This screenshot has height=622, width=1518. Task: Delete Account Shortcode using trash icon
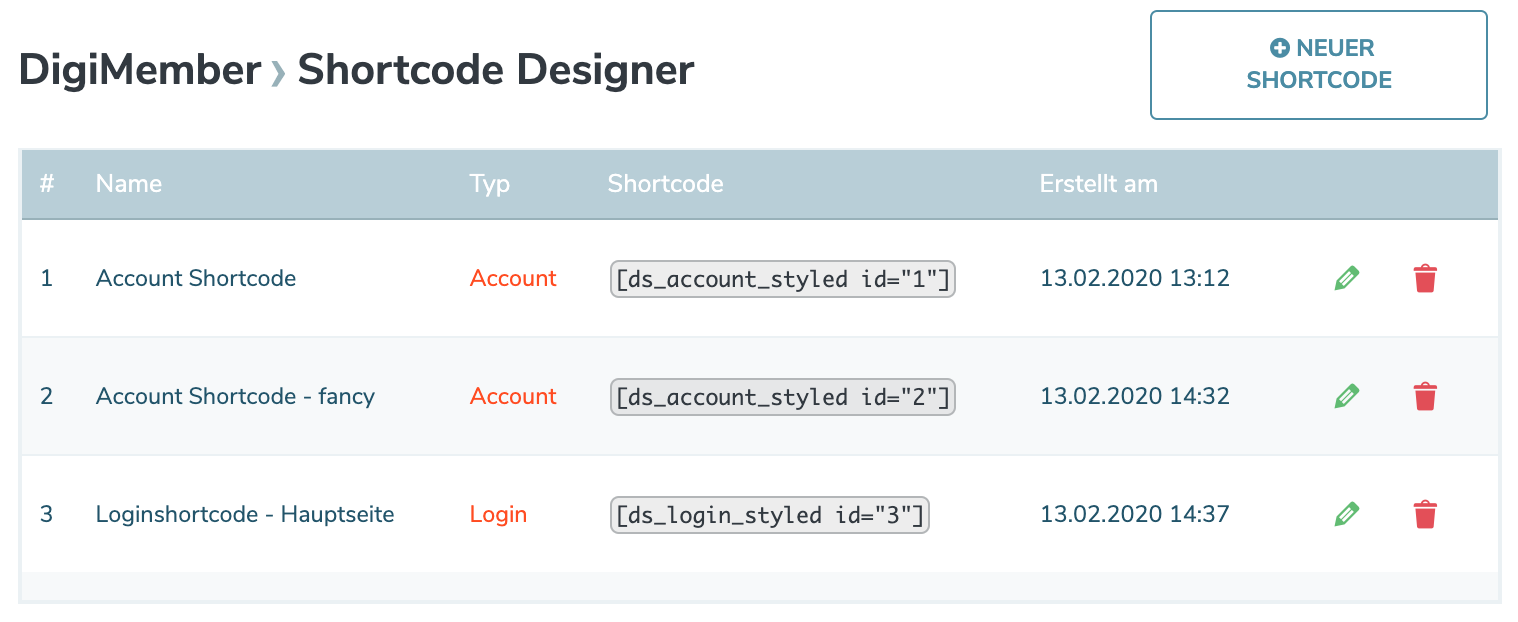coord(1425,278)
